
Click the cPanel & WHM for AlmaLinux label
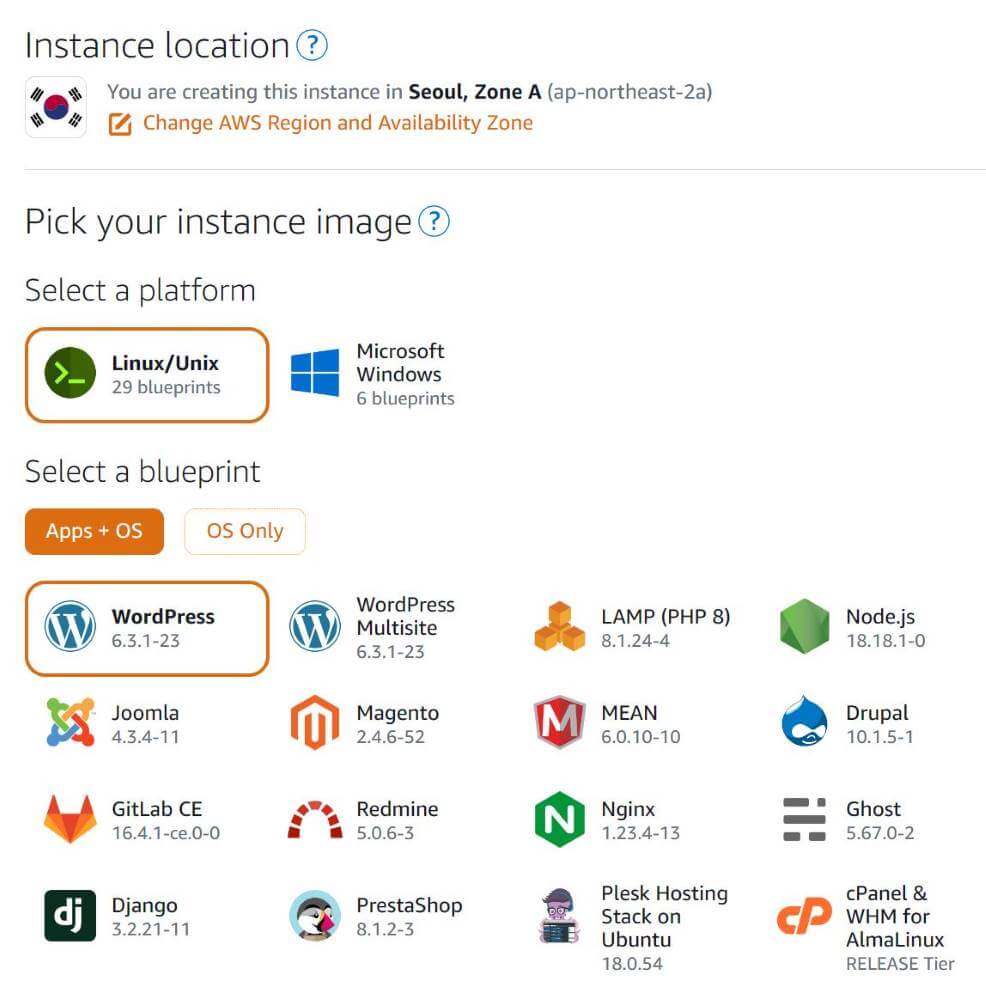(895, 916)
